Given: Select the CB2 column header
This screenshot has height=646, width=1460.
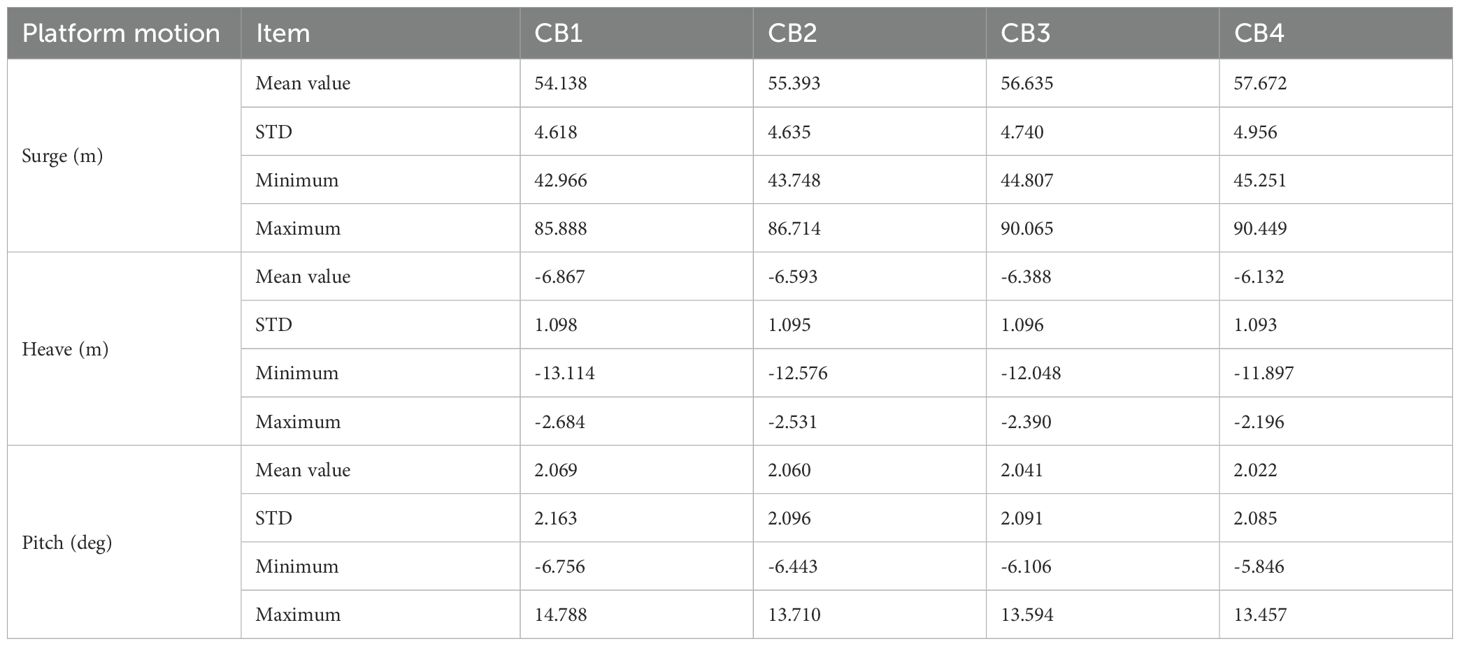Looking at the screenshot, I should 795,33.
